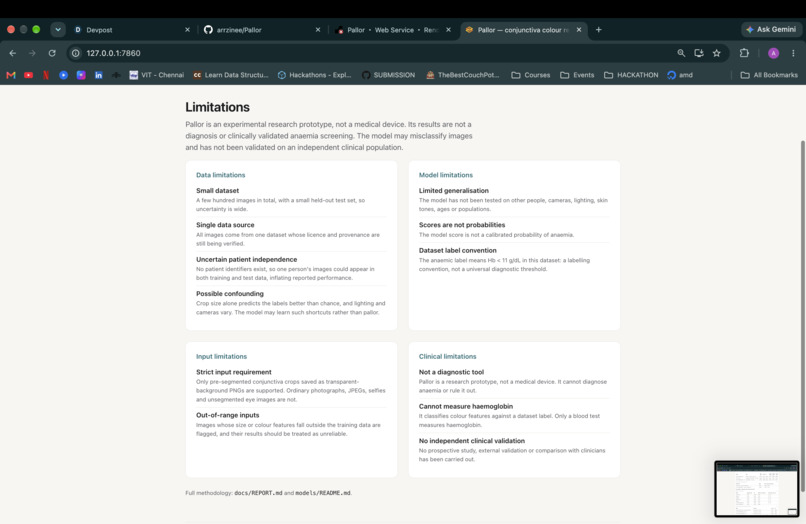The width and height of the screenshot is (806, 524).
Task: Click No independent clinical validation heading
Action: (471, 441)
